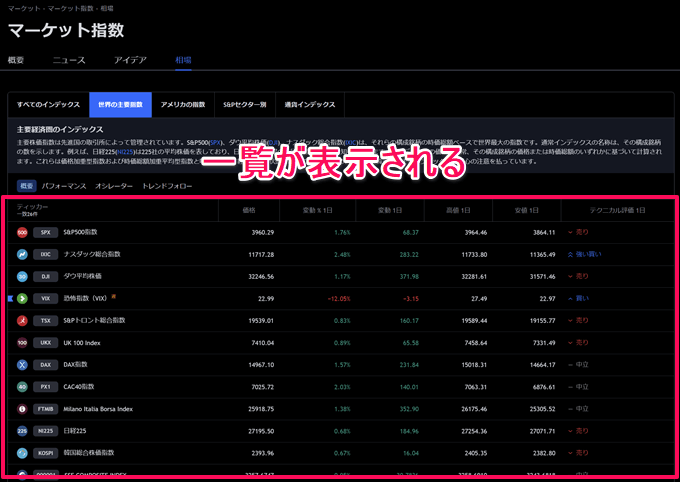The width and height of the screenshot is (680, 482).
Task: Click the DJI ticker badge
Action: [x=46, y=276]
